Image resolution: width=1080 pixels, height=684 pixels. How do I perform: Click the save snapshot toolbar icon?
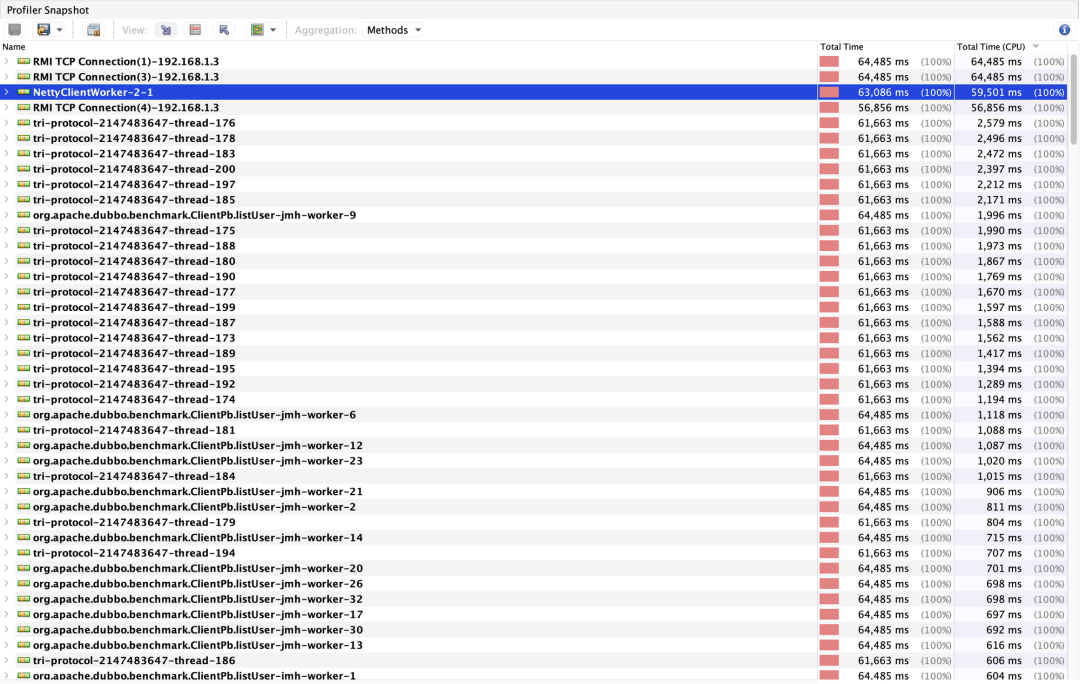tap(14, 30)
